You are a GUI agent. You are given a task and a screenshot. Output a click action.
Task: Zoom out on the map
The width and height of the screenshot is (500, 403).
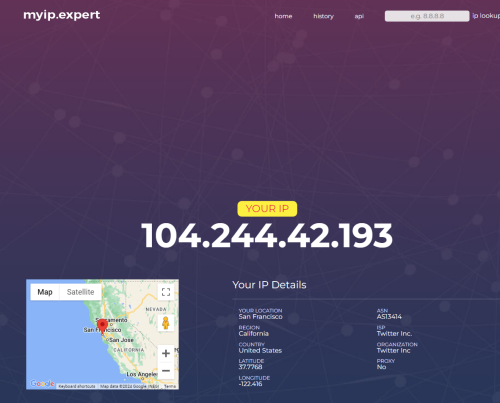(166, 370)
